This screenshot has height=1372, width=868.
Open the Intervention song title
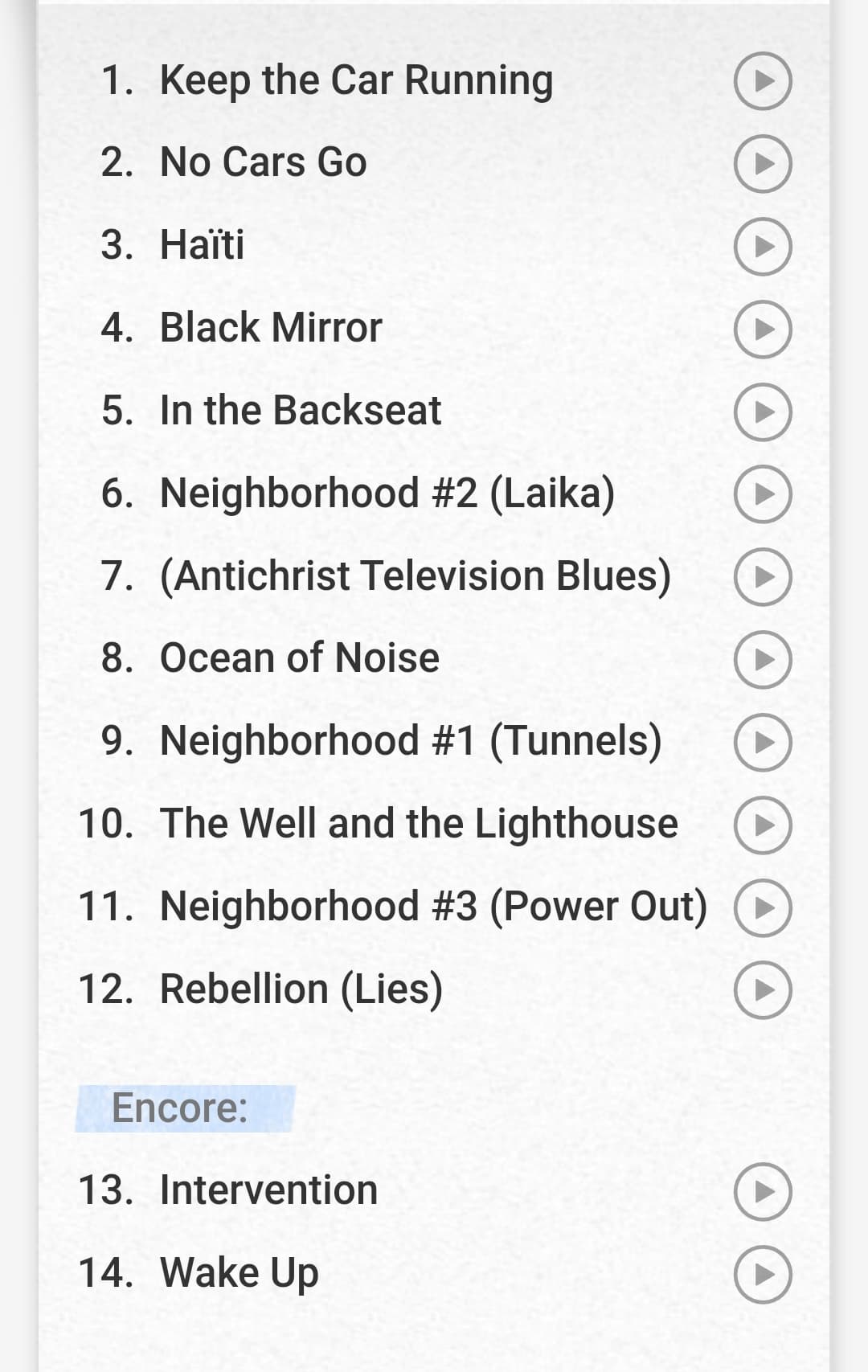(268, 1190)
